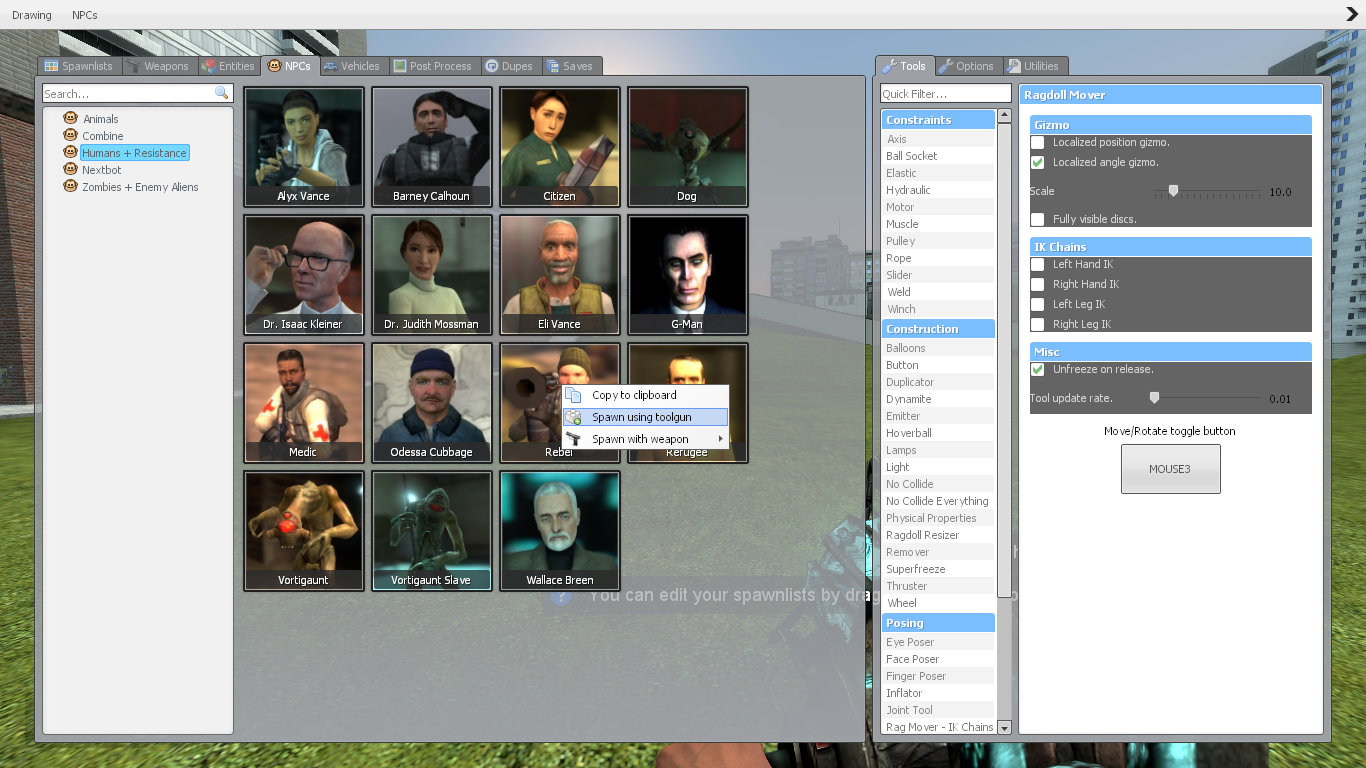1366x768 pixels.
Task: Click the Tool update rate slider handle
Action: point(1155,398)
